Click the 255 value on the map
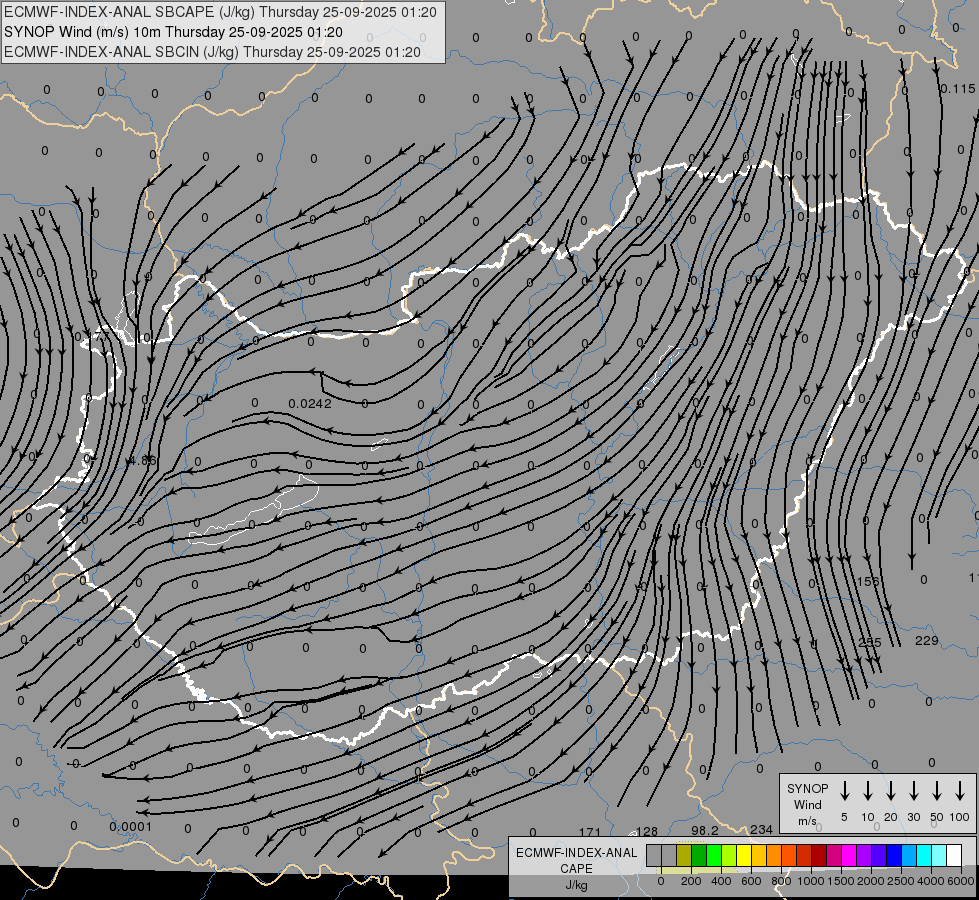979x900 pixels. pos(870,642)
